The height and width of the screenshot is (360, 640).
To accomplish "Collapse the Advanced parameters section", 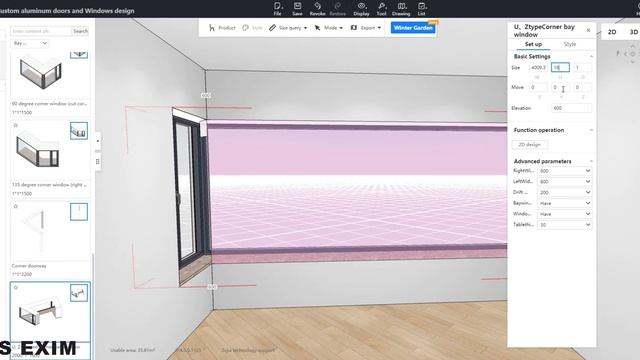I will coord(591,161).
